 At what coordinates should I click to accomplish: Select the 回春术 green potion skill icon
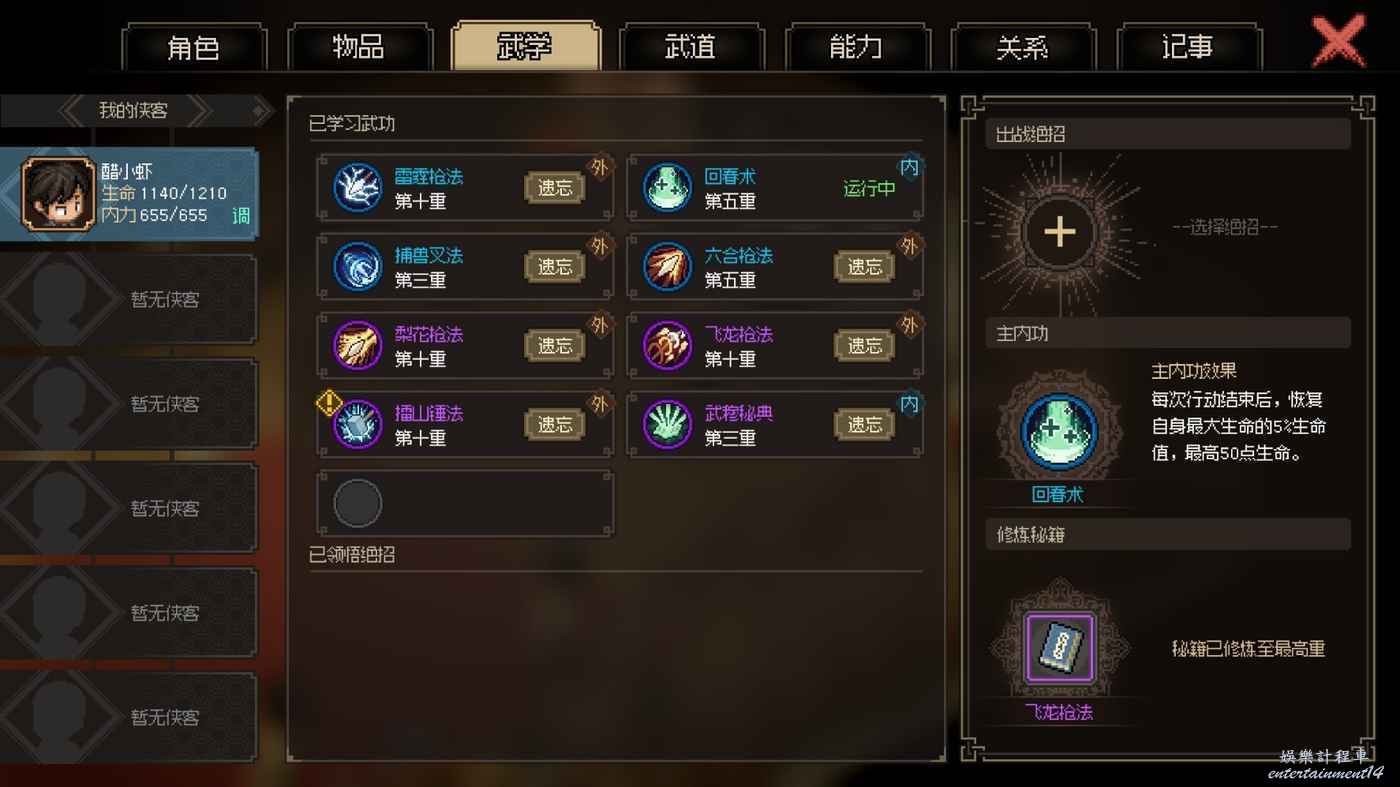[667, 188]
